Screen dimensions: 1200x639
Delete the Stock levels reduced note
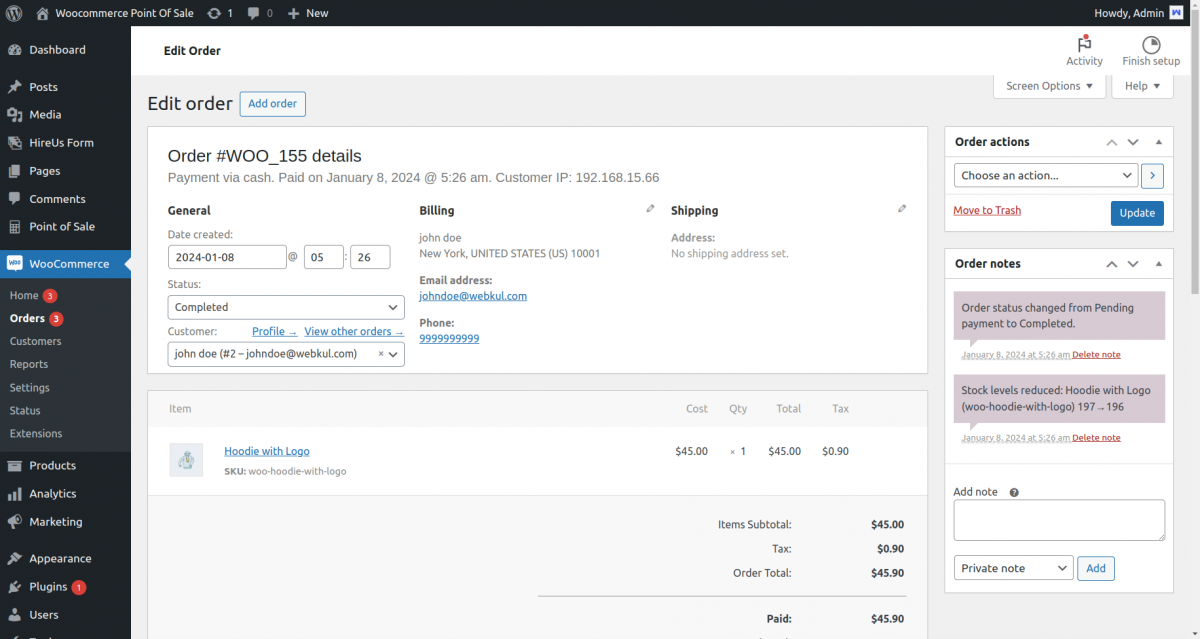(1096, 438)
